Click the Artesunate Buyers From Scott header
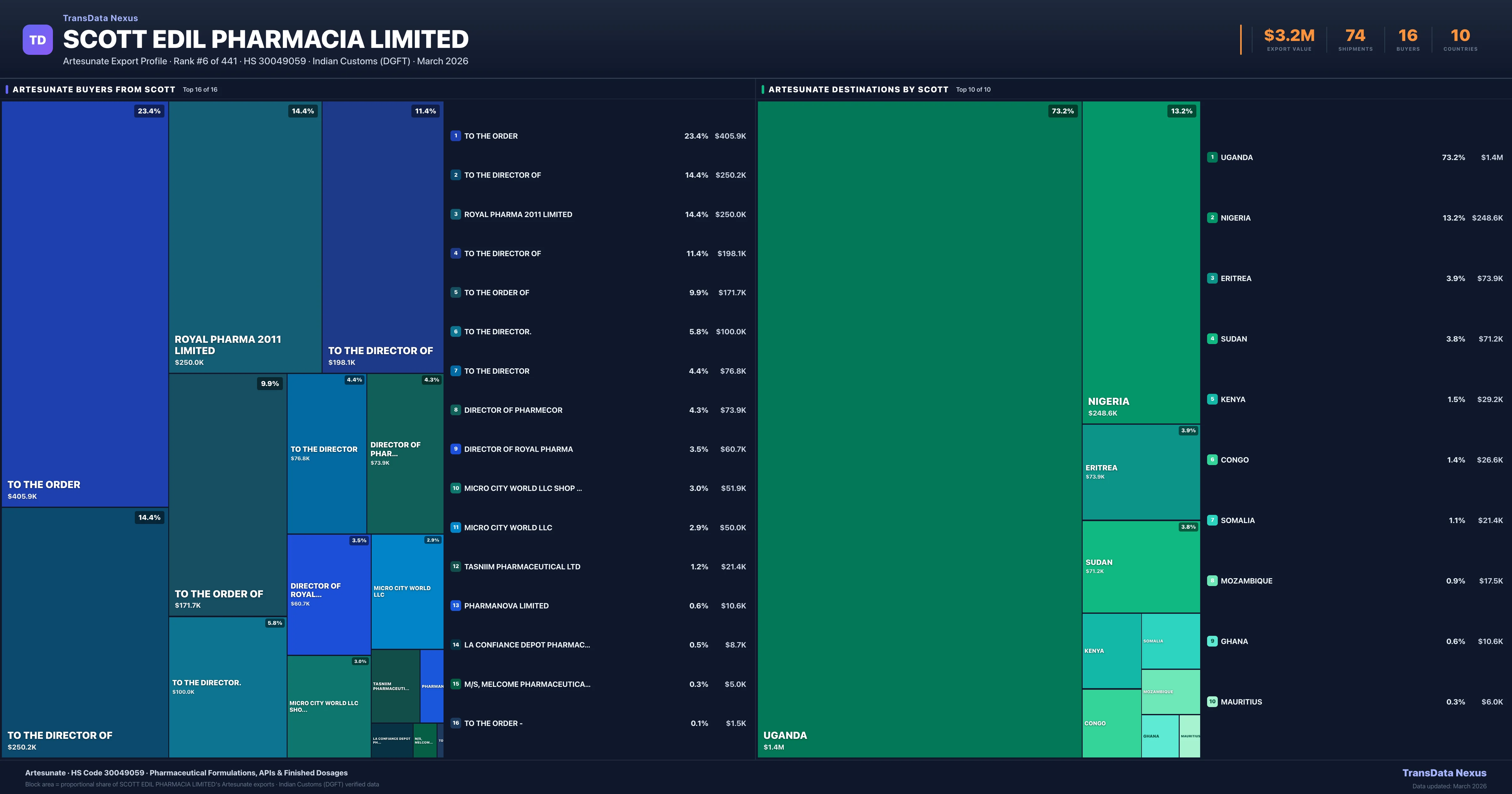 (x=94, y=89)
